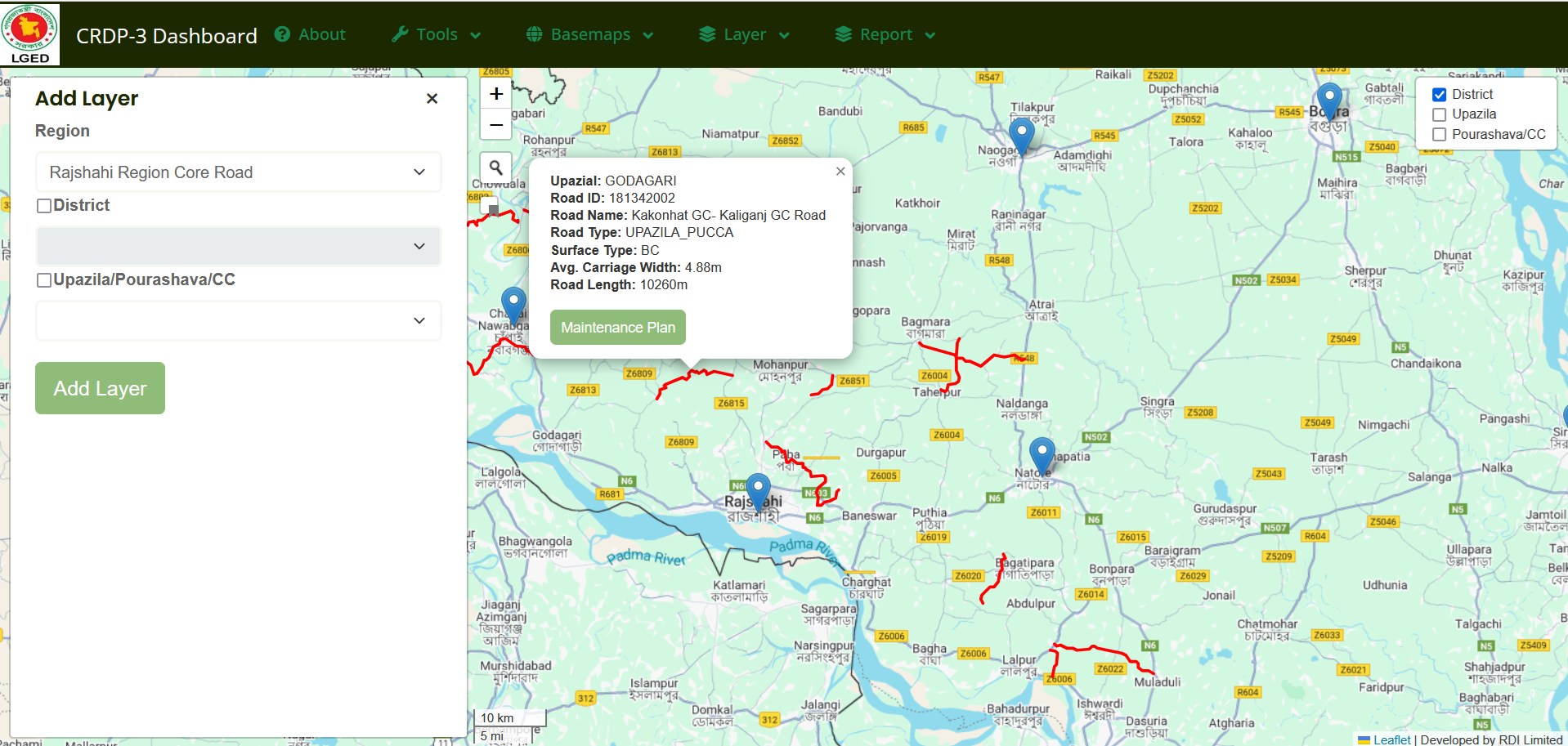Viewport: 1568px width, 746px height.
Task: Click the map zoom out minus button
Action: click(495, 125)
